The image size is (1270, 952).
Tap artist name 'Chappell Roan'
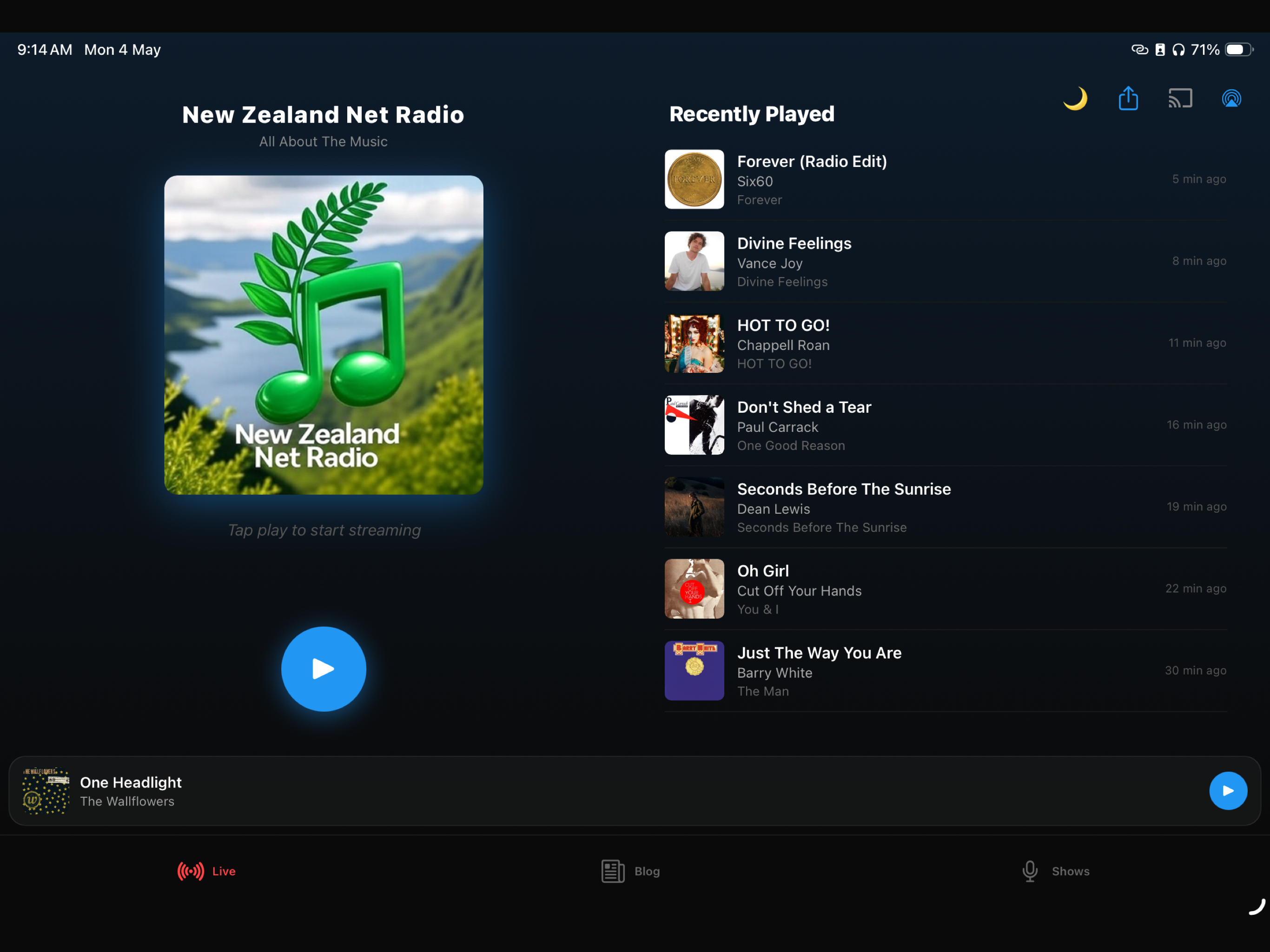pos(783,345)
